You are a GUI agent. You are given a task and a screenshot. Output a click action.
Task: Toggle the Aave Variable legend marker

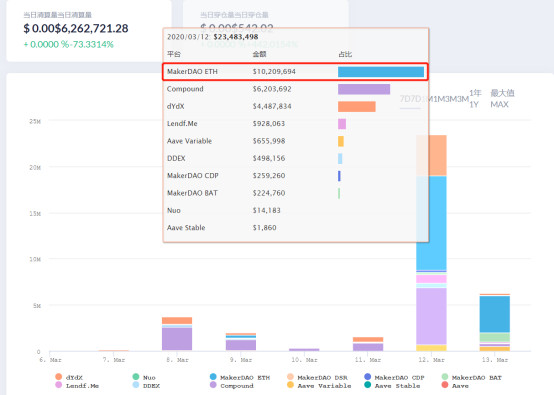pos(290,385)
